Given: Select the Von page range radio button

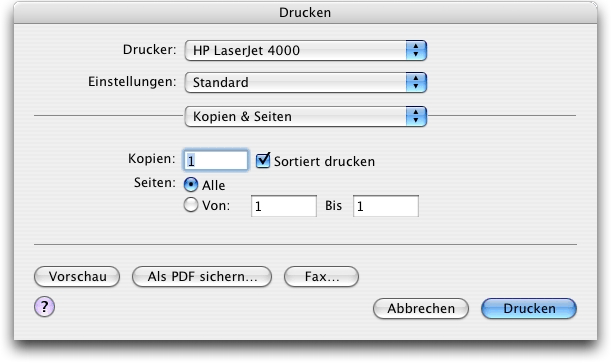Looking at the screenshot, I should pyautogui.click(x=191, y=205).
